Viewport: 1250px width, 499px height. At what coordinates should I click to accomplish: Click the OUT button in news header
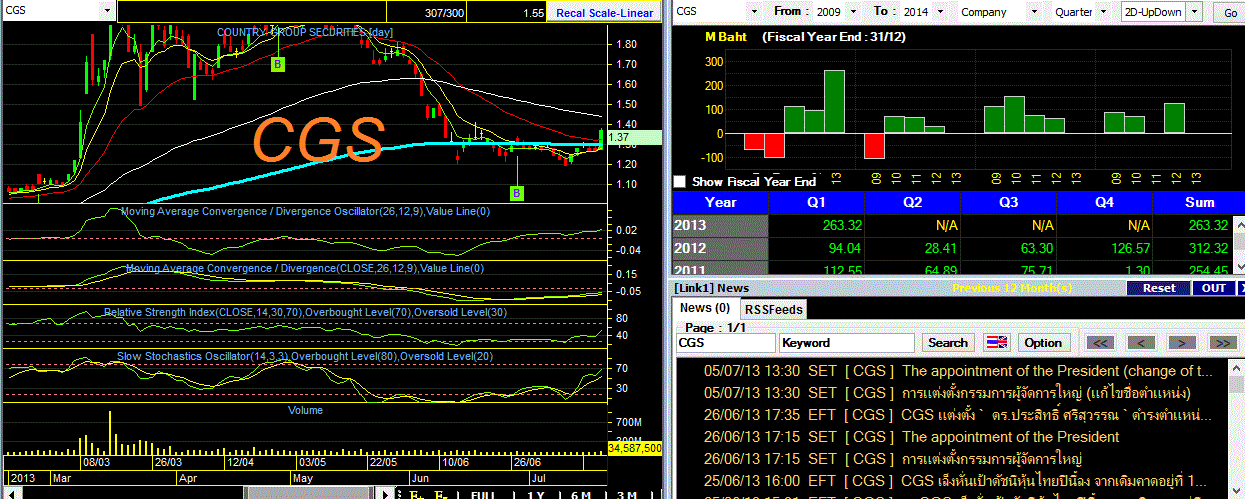tap(1213, 288)
